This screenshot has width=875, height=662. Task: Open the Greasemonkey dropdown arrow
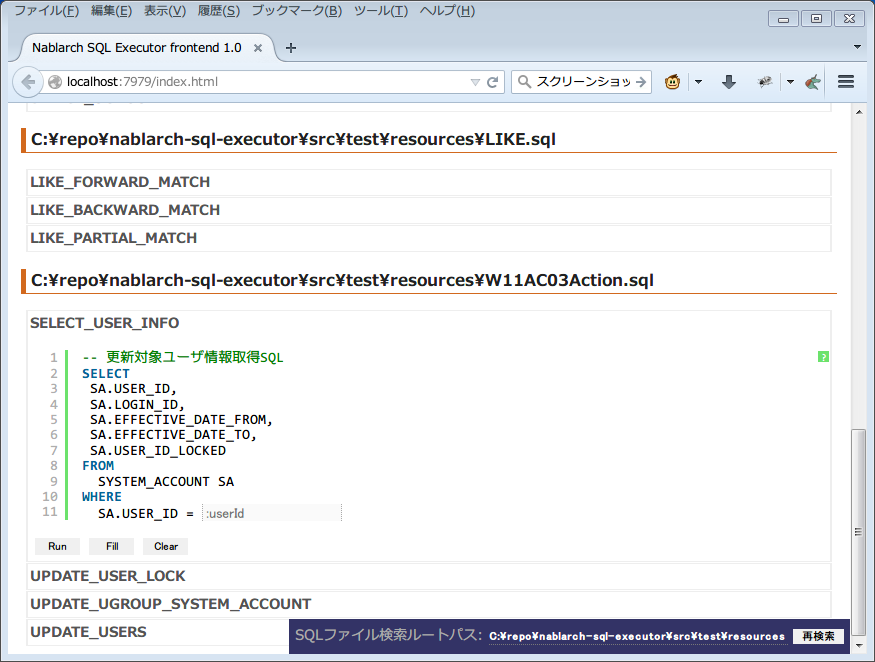click(x=698, y=82)
